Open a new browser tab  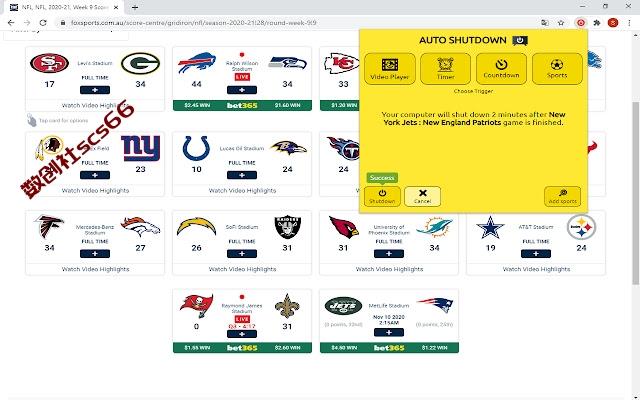pyautogui.click(x=135, y=7)
